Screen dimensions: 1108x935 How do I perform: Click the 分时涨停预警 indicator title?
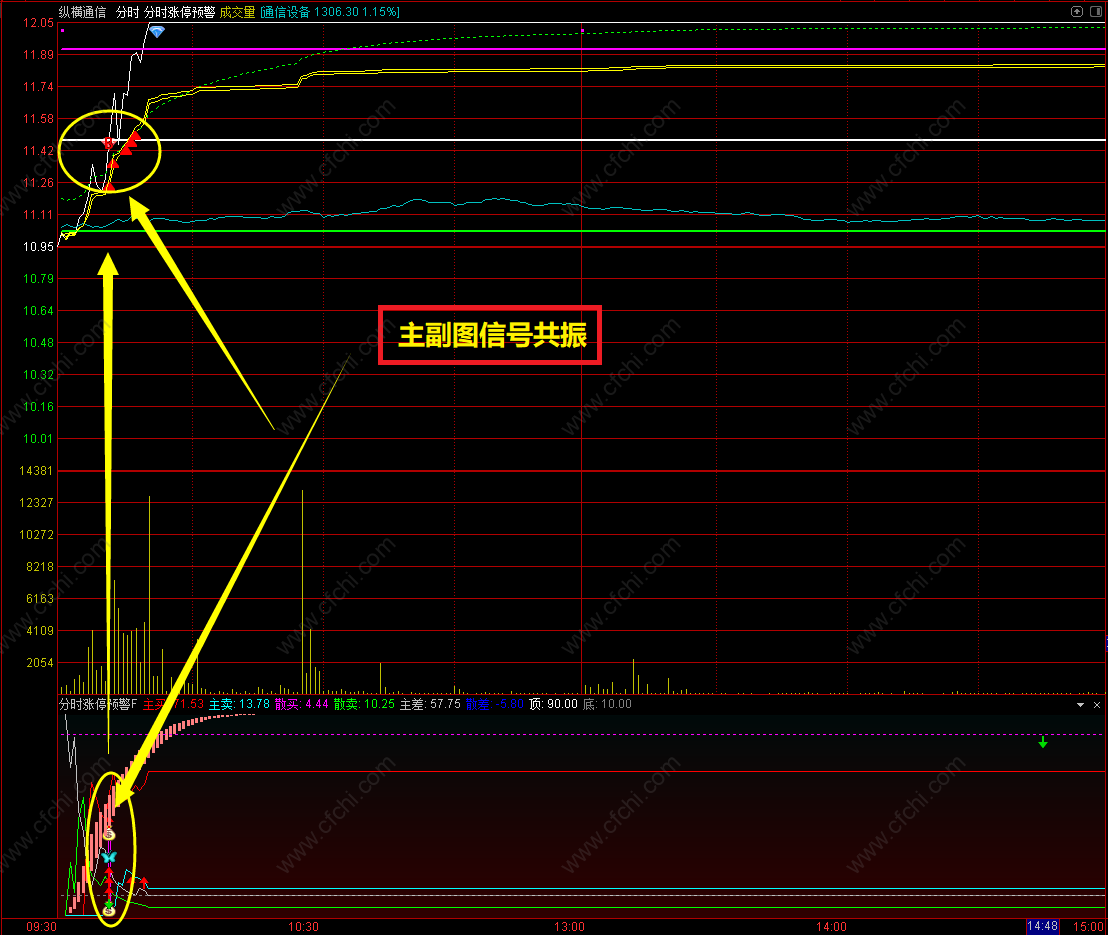(179, 12)
